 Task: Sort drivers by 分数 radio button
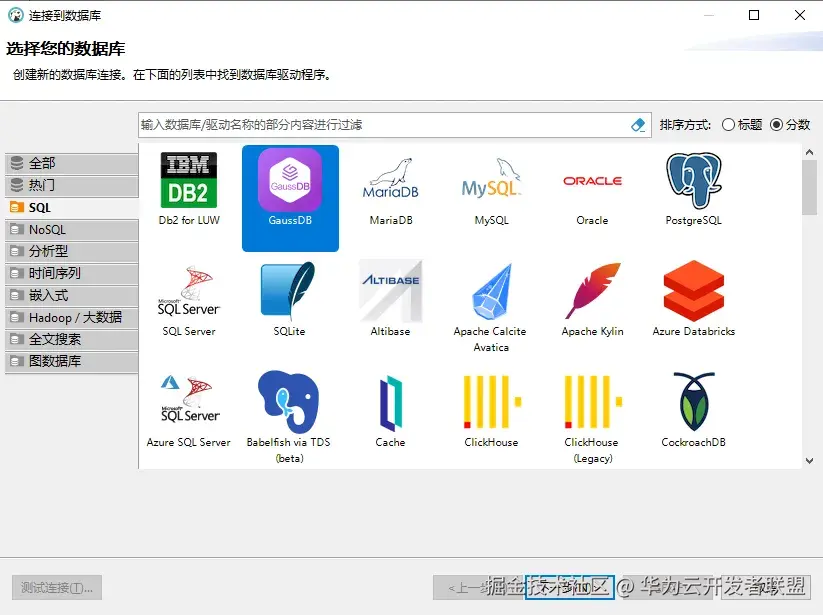click(x=776, y=125)
